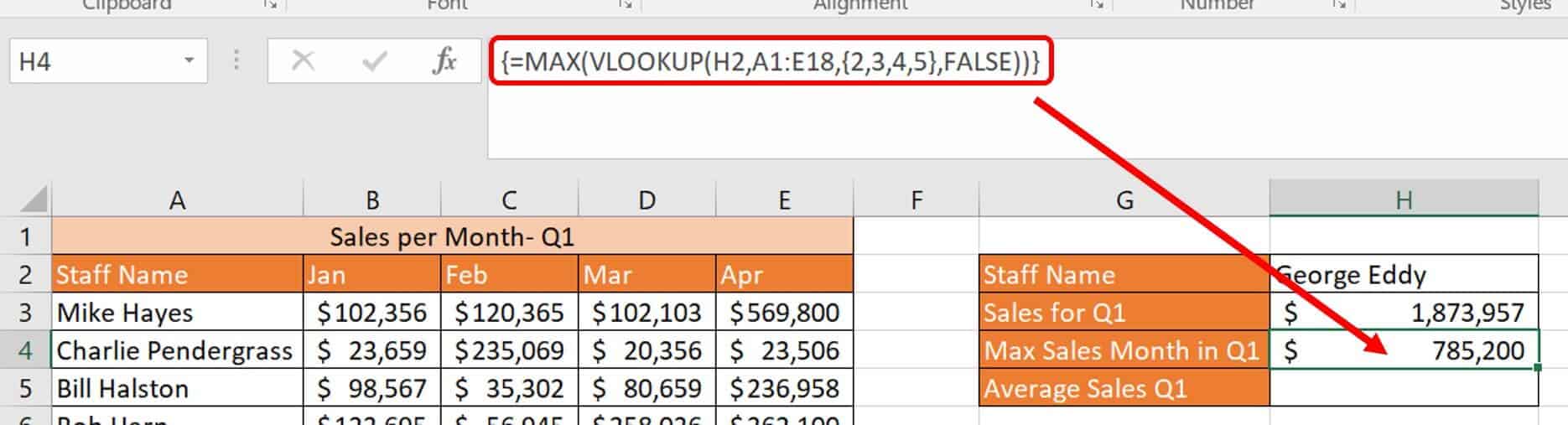
Task: Click the Enter checkmark icon in formula bar
Action: (x=374, y=60)
